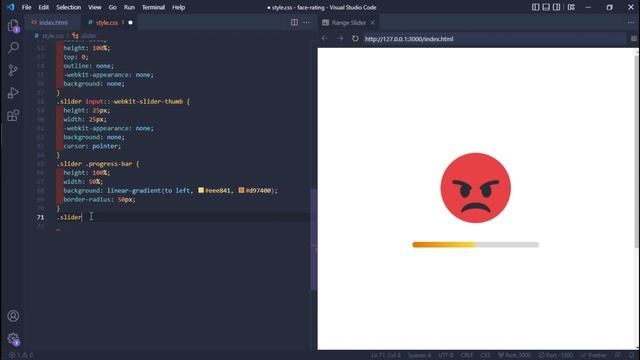Click the UTF-8 encoding status

[445, 355]
